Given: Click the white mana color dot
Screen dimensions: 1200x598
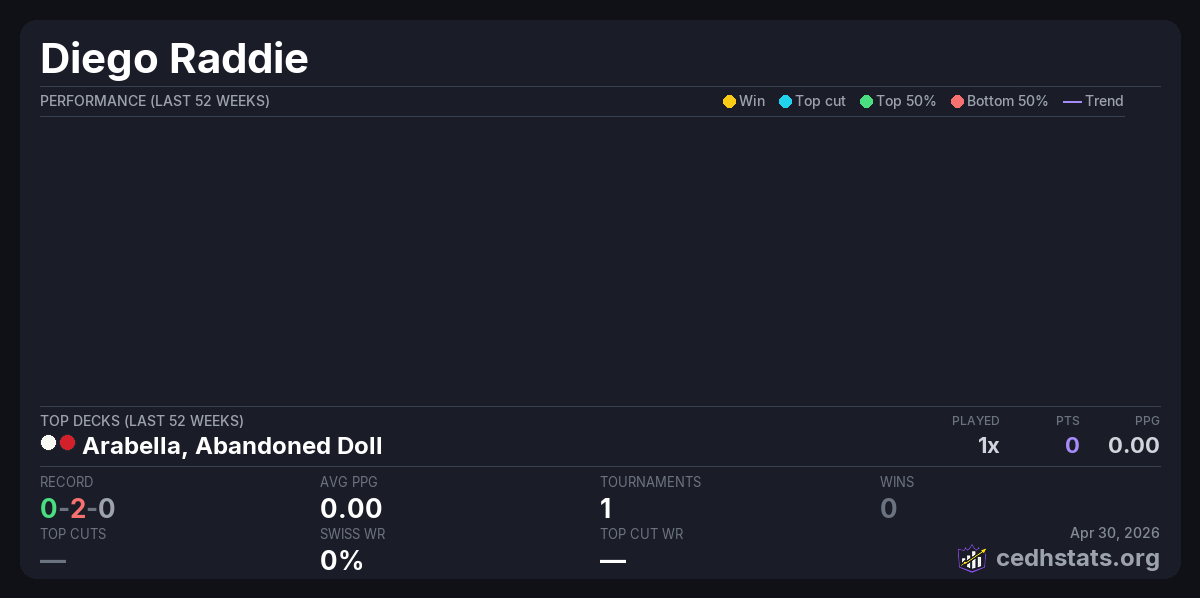Looking at the screenshot, I should [48, 443].
